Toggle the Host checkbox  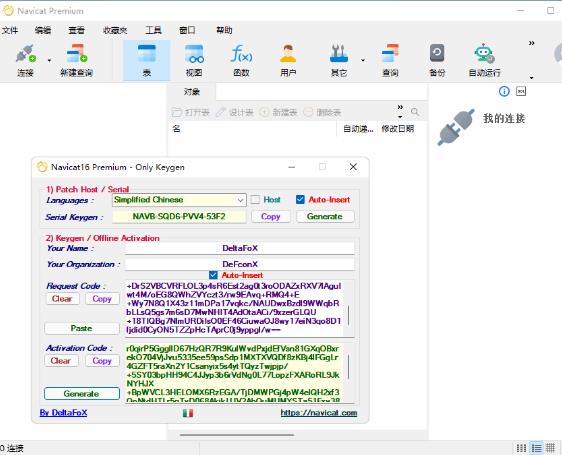coord(255,200)
